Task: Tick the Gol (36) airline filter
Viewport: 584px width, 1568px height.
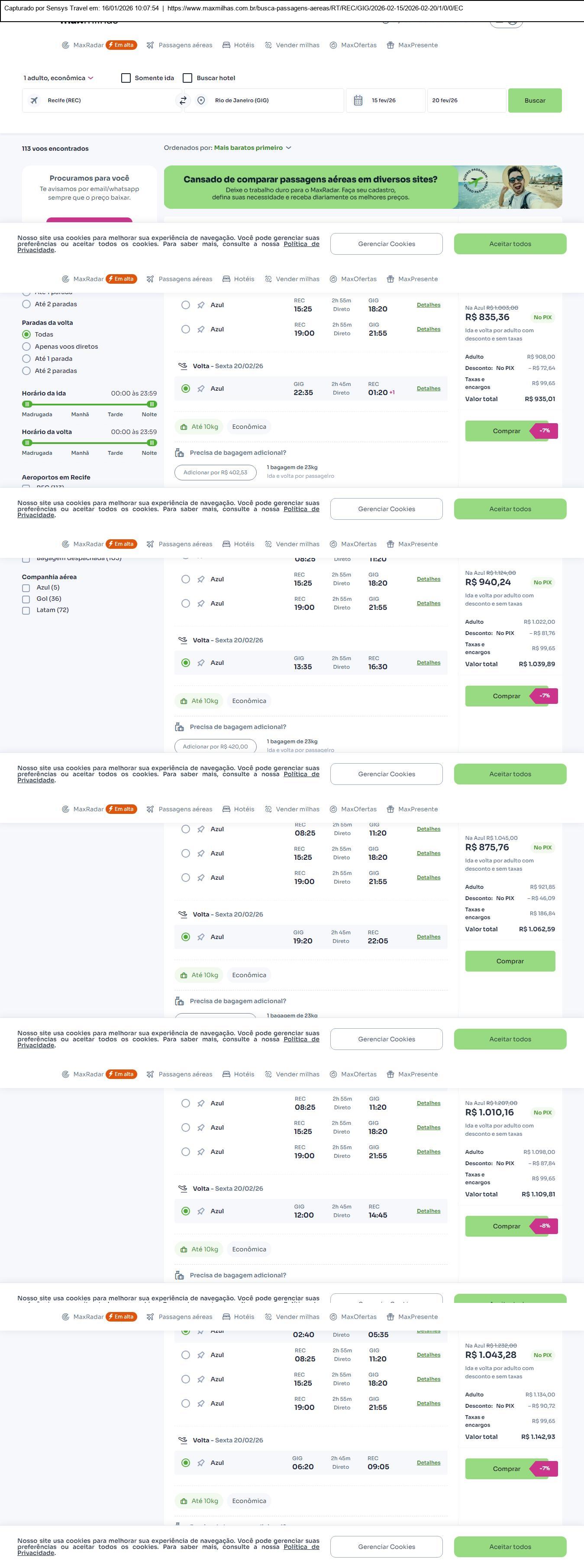Action: [26, 599]
